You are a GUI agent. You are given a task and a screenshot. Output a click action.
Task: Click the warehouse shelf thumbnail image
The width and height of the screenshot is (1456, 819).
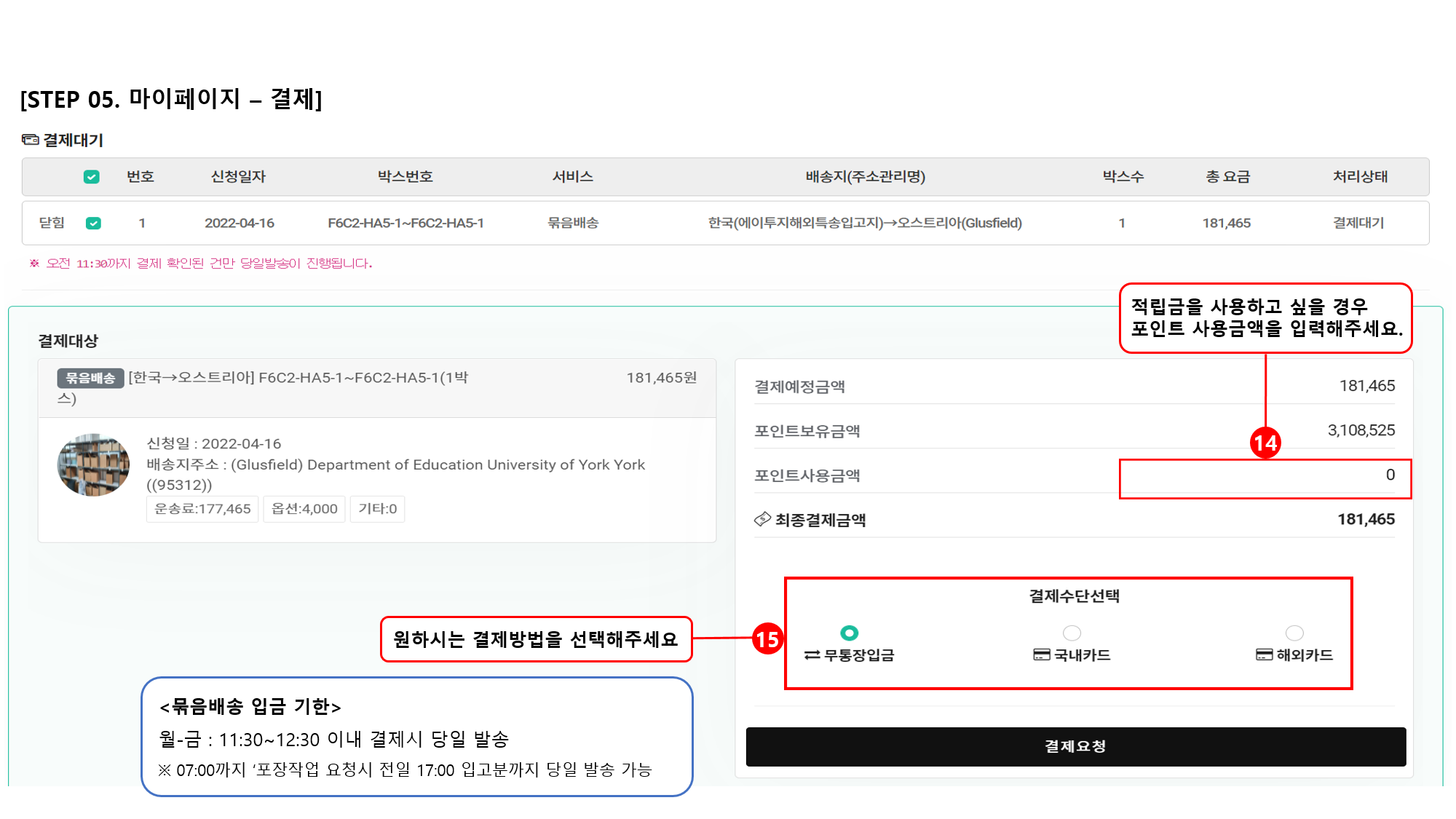tap(93, 465)
